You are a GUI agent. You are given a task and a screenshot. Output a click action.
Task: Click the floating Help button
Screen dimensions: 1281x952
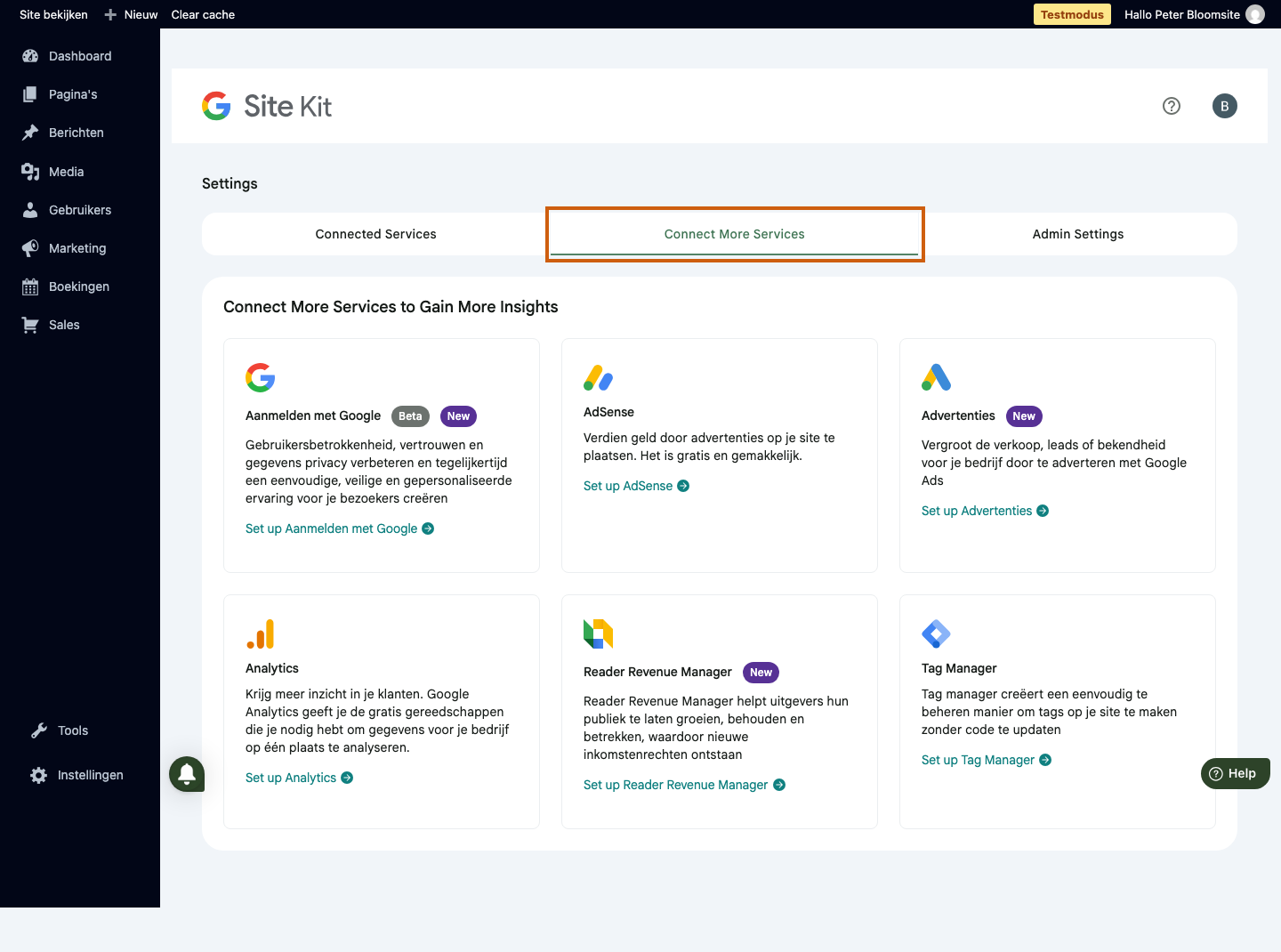point(1236,773)
